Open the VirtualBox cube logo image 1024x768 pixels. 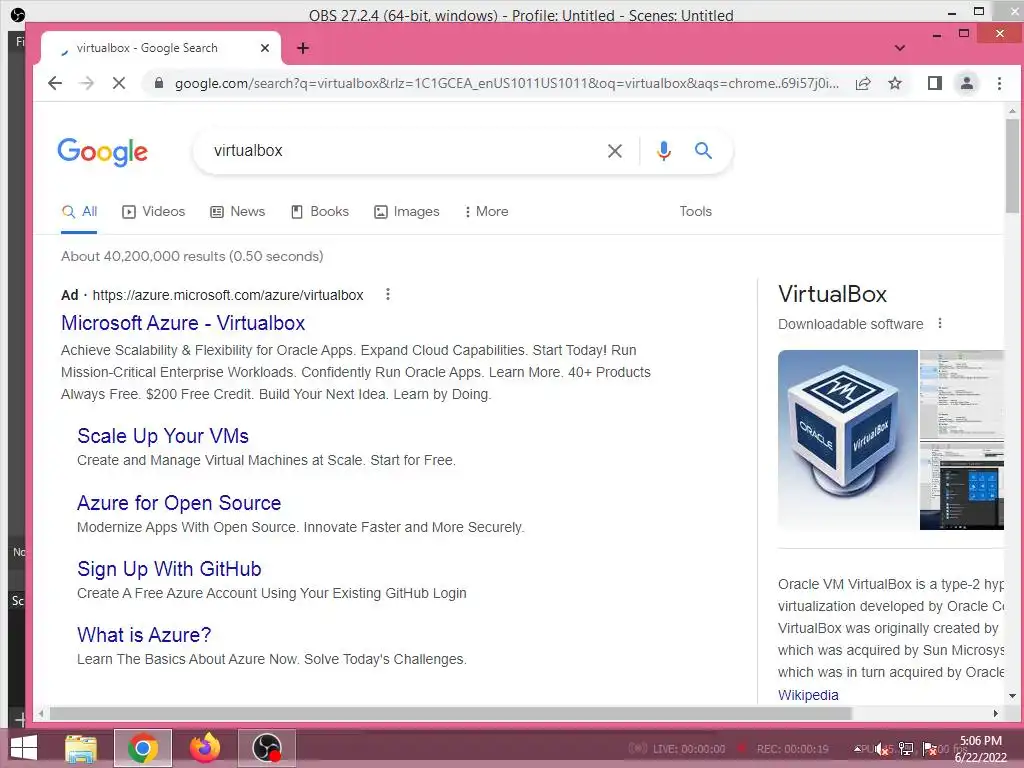[x=848, y=440]
